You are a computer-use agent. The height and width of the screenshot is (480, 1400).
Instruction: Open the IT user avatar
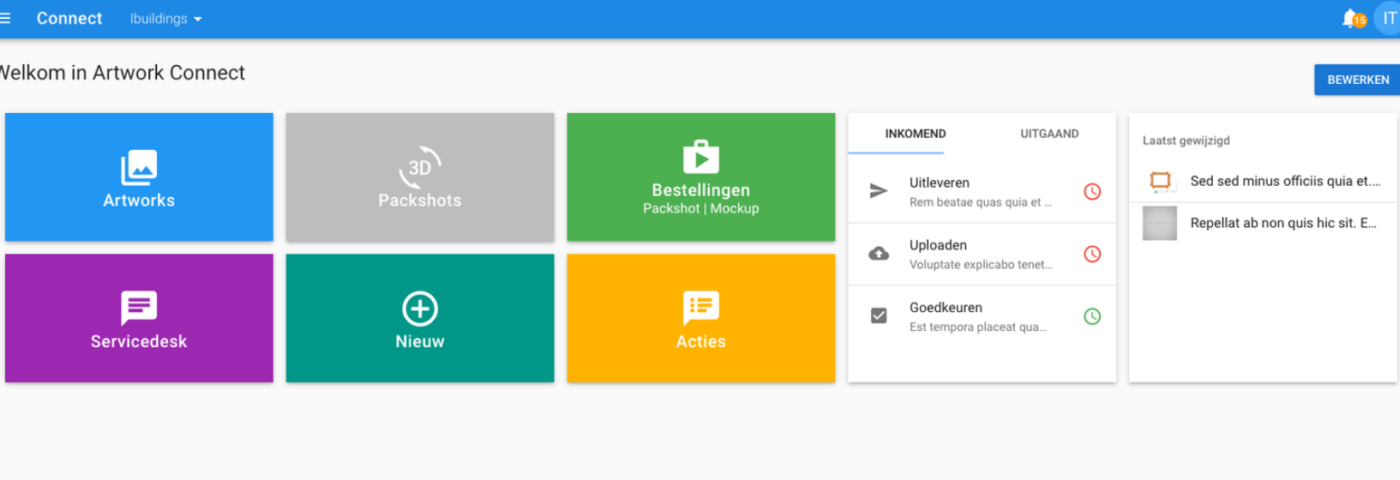click(x=1387, y=19)
